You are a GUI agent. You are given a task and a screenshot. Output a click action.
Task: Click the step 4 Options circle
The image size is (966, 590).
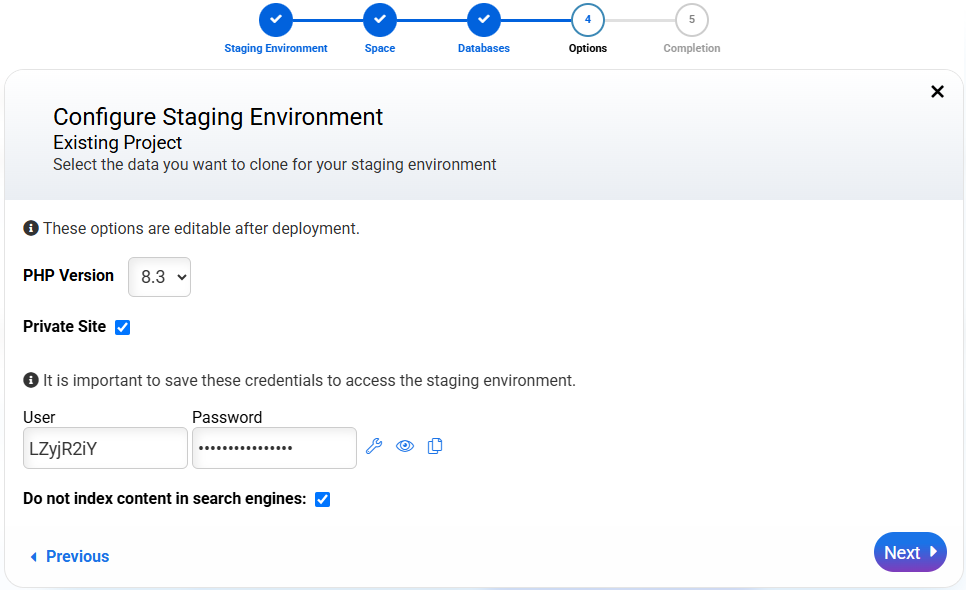coord(588,20)
